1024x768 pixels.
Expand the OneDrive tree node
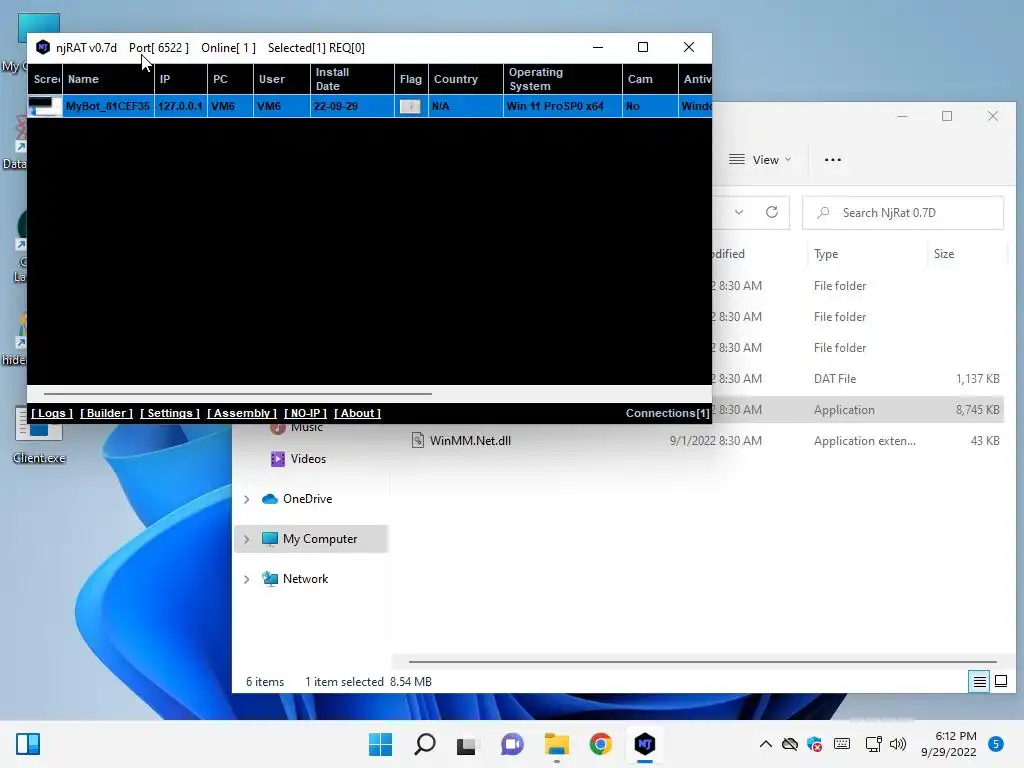point(247,500)
